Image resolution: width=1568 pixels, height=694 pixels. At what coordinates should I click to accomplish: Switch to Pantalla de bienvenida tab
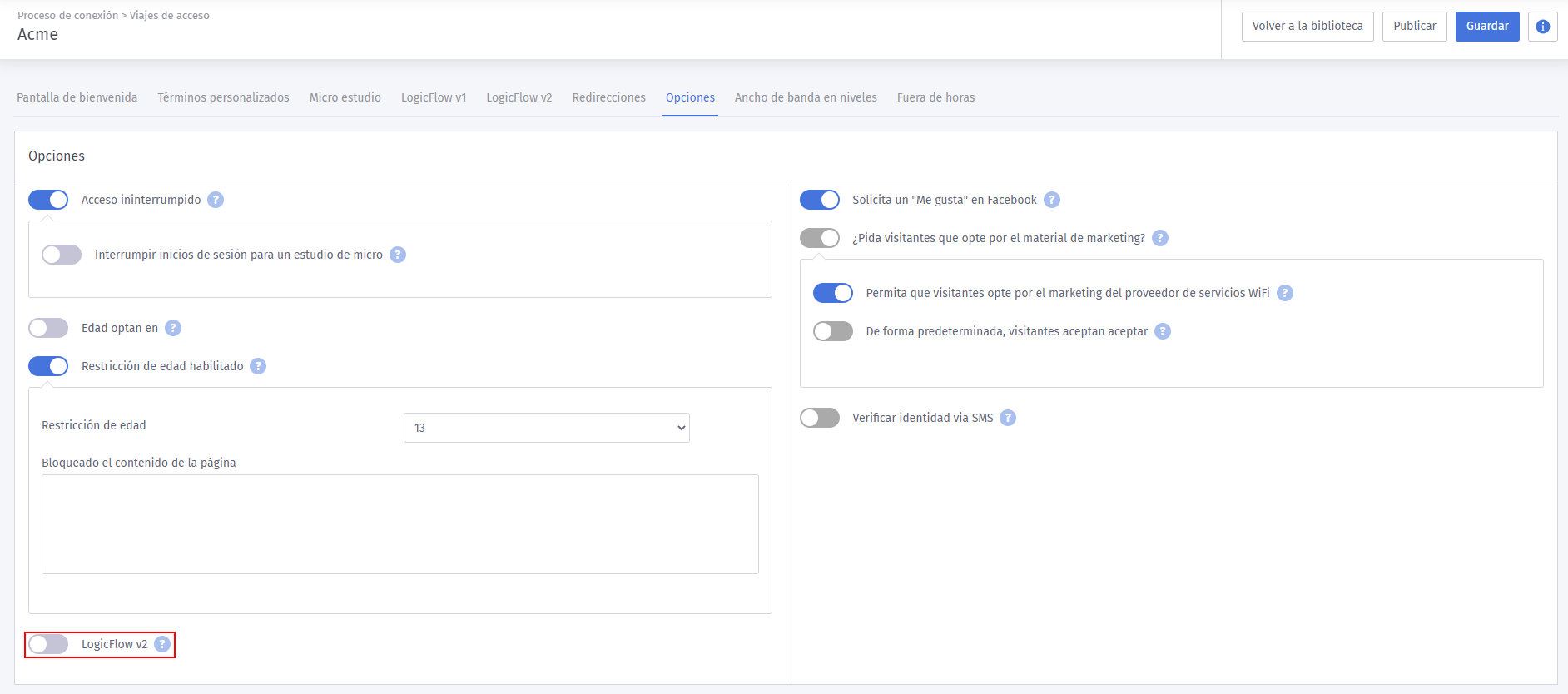tap(77, 97)
